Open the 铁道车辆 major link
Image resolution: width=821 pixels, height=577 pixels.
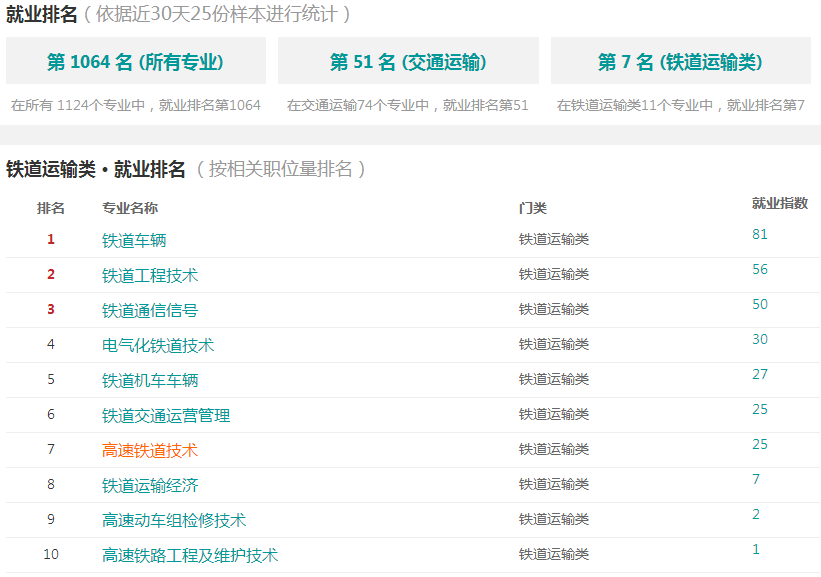coord(134,240)
